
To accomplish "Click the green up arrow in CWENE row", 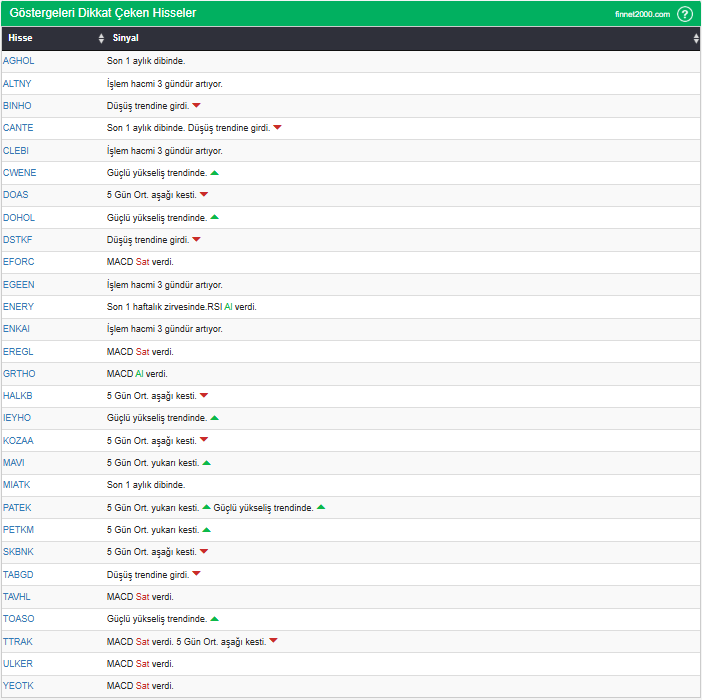I will (215, 172).
